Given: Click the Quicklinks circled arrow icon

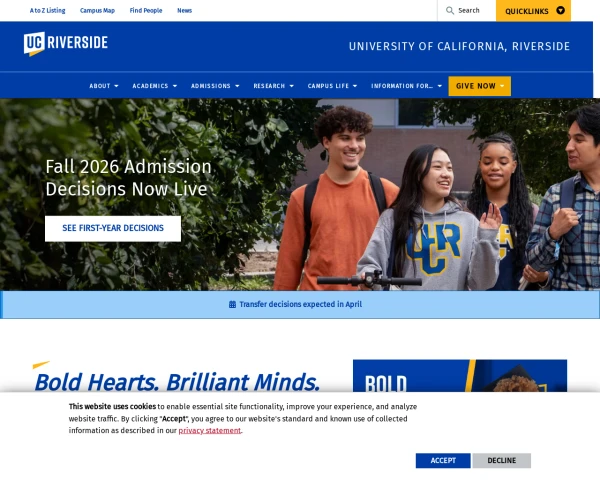Looking at the screenshot, I should [x=560, y=11].
